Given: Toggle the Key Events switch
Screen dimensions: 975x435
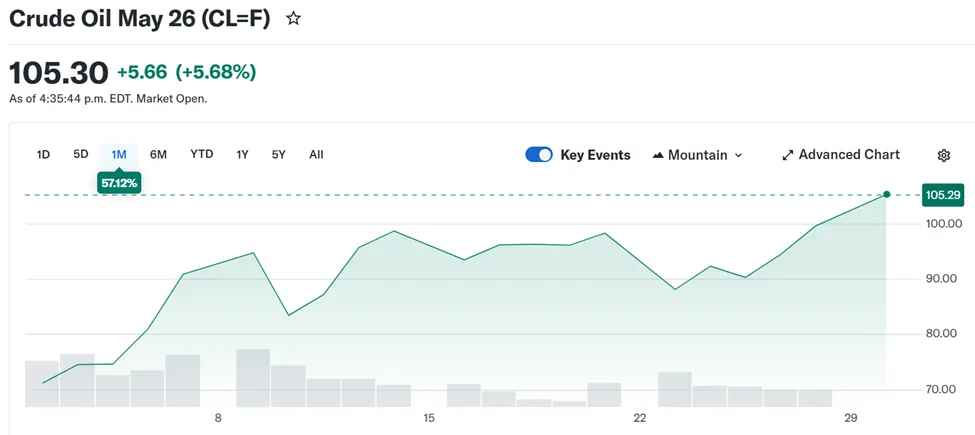Looking at the screenshot, I should [x=539, y=155].
